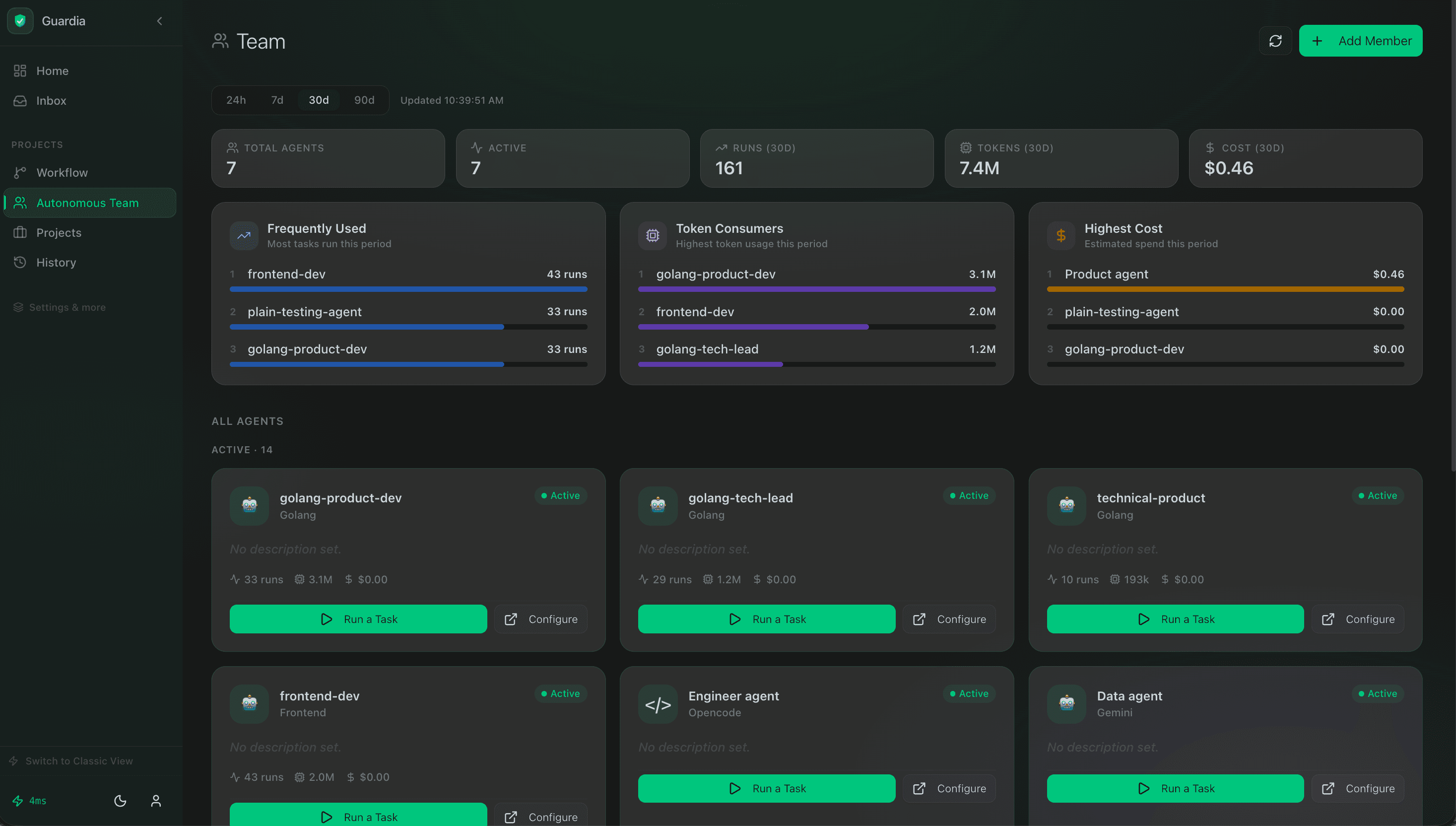1456x826 pixels.
Task: Open Projects sidebar item
Action: [91, 233]
